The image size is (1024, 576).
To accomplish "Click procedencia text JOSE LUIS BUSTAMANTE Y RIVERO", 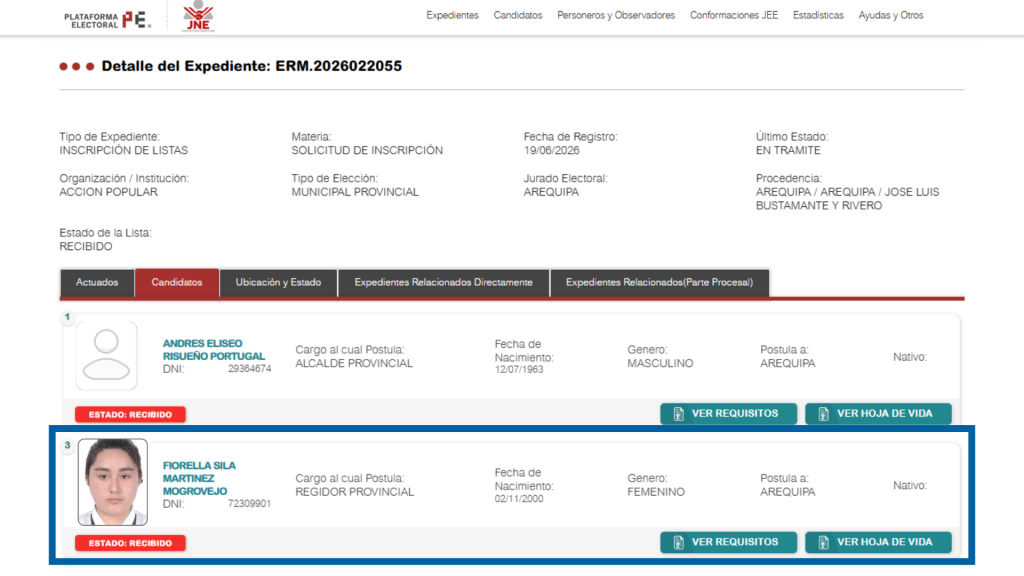I will (847, 199).
